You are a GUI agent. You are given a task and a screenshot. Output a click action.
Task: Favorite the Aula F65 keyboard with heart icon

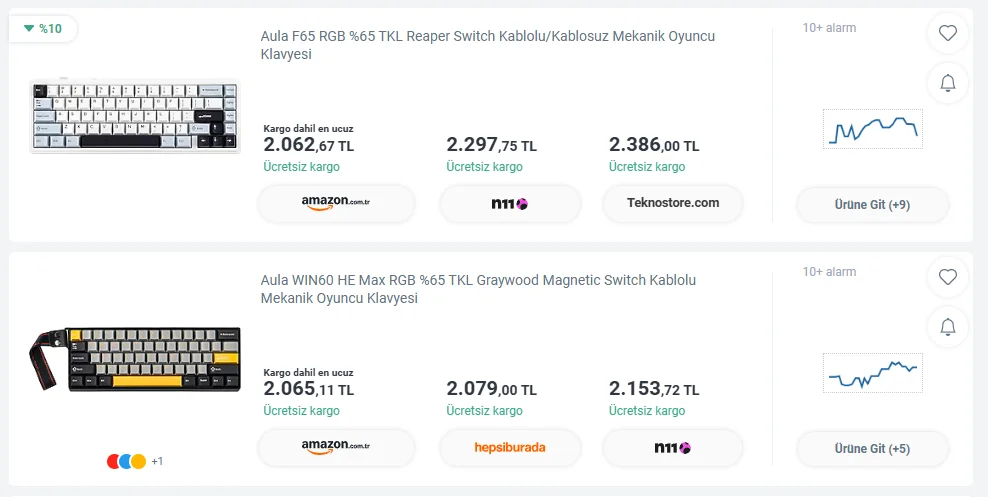click(x=948, y=33)
